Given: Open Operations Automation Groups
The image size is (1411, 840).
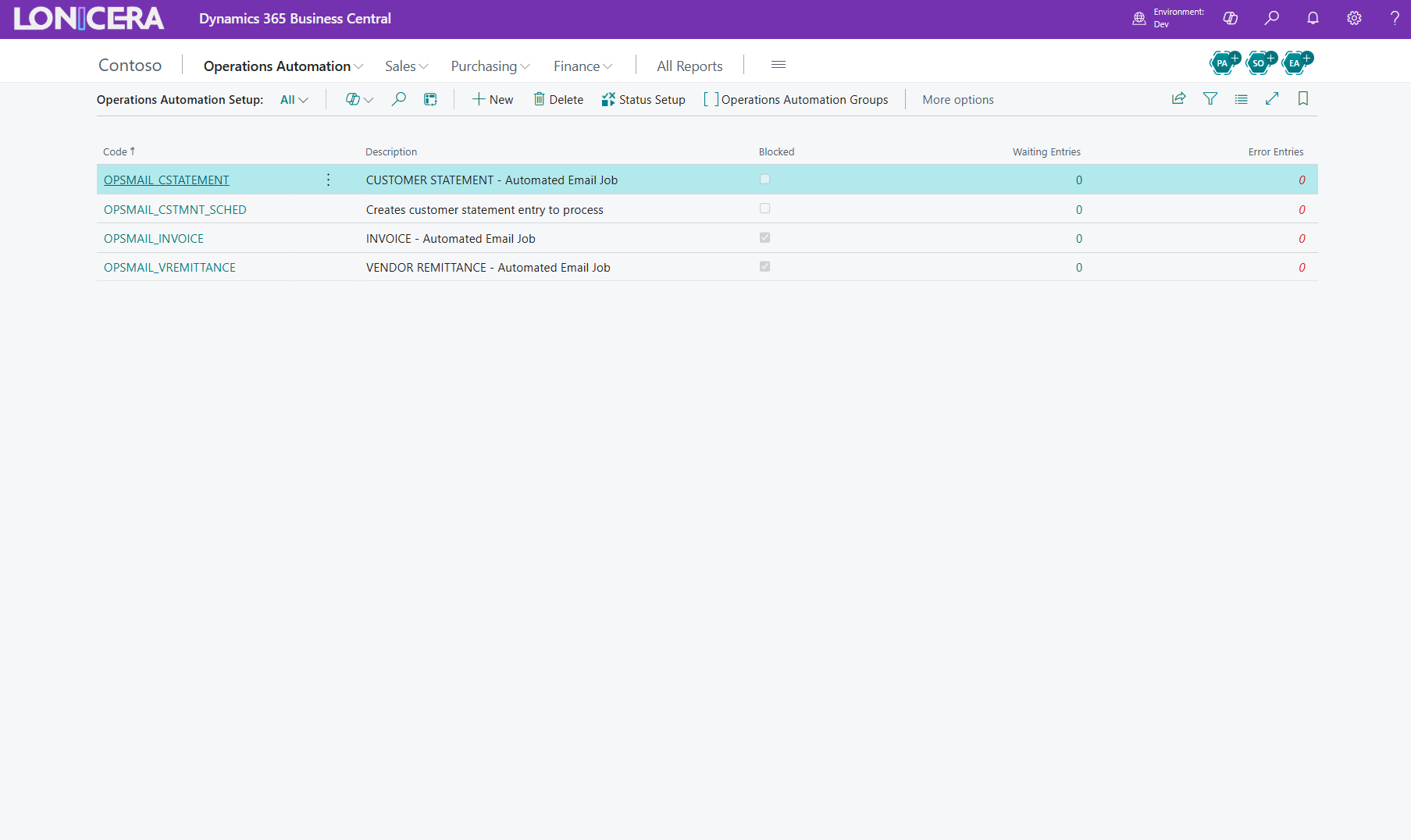Looking at the screenshot, I should click(796, 99).
